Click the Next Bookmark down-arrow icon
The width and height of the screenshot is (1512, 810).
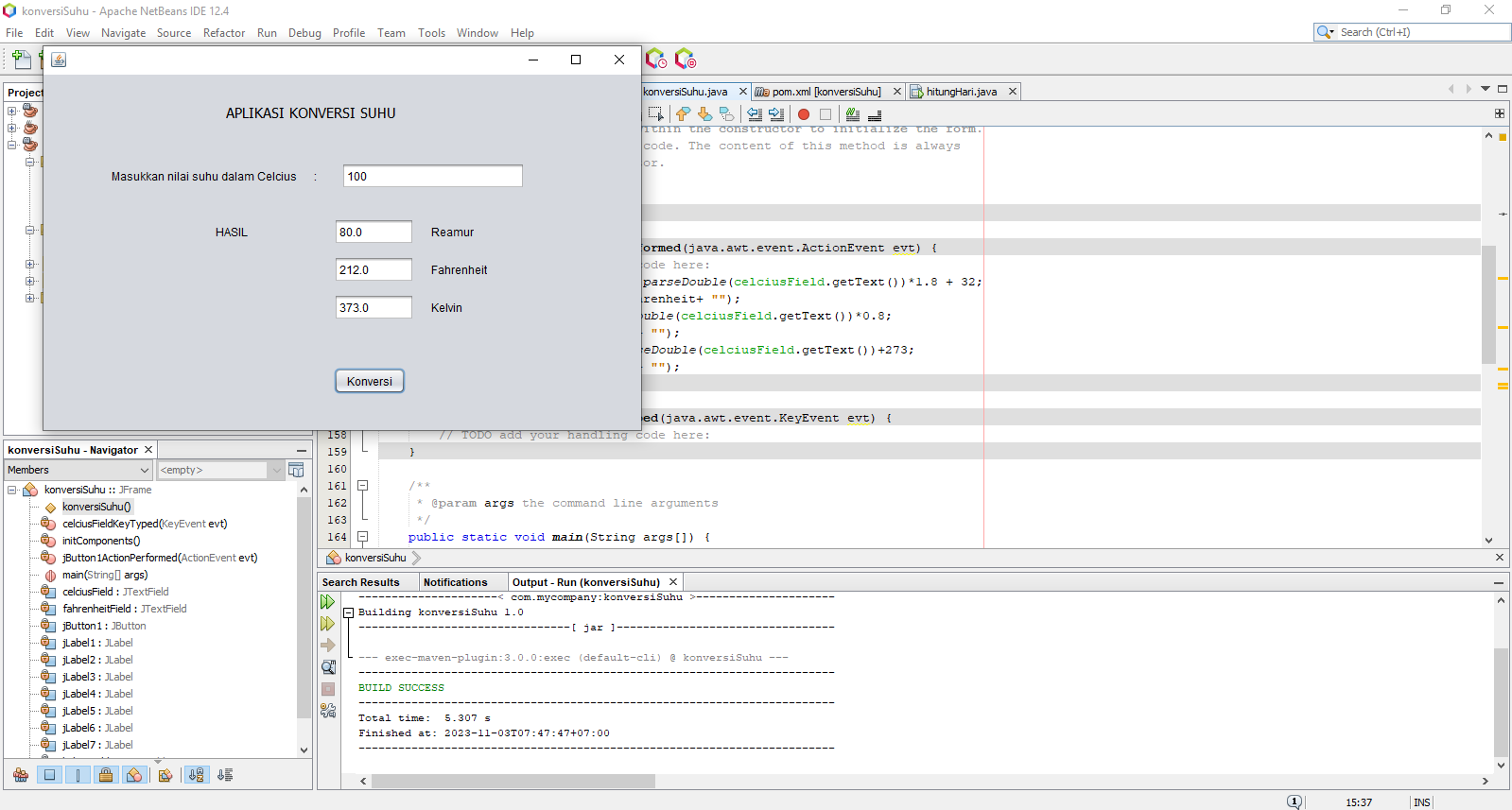(x=704, y=114)
